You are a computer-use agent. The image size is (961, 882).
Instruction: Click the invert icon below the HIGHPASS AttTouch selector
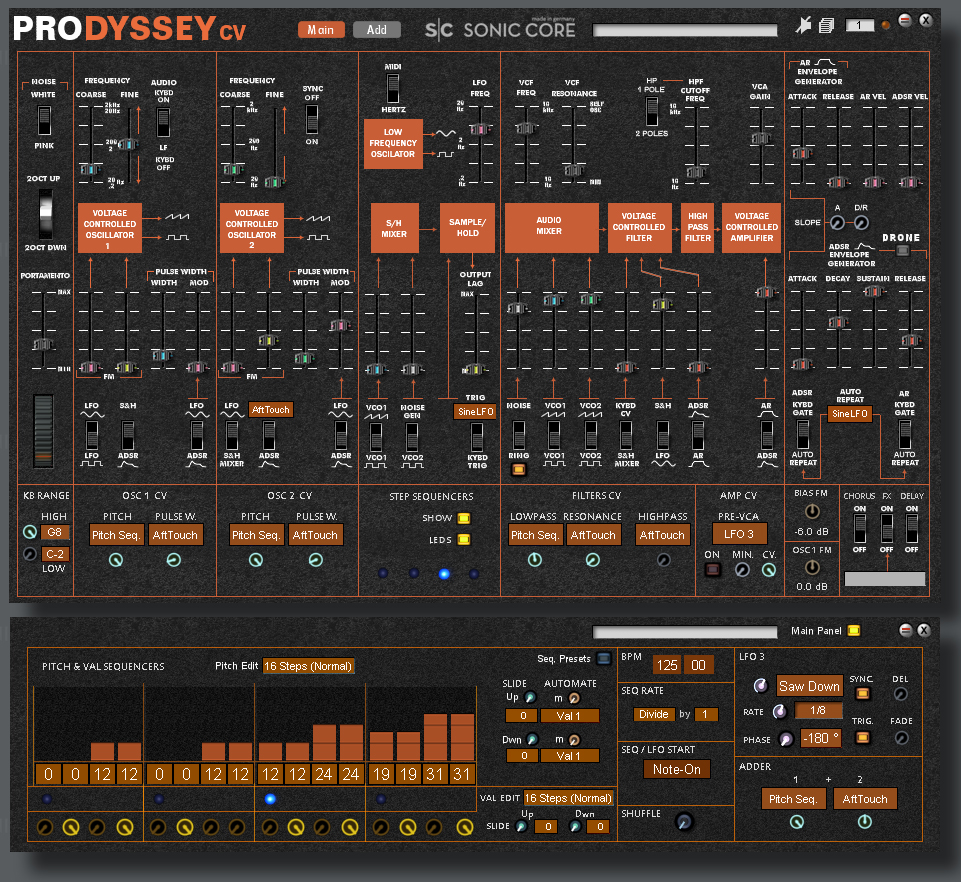click(x=663, y=560)
